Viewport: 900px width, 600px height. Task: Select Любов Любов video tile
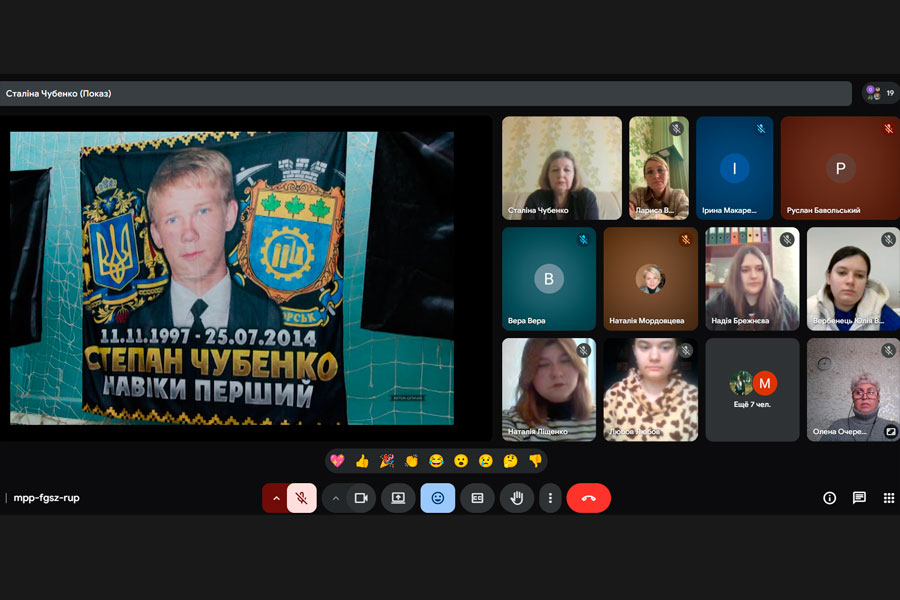coord(650,390)
